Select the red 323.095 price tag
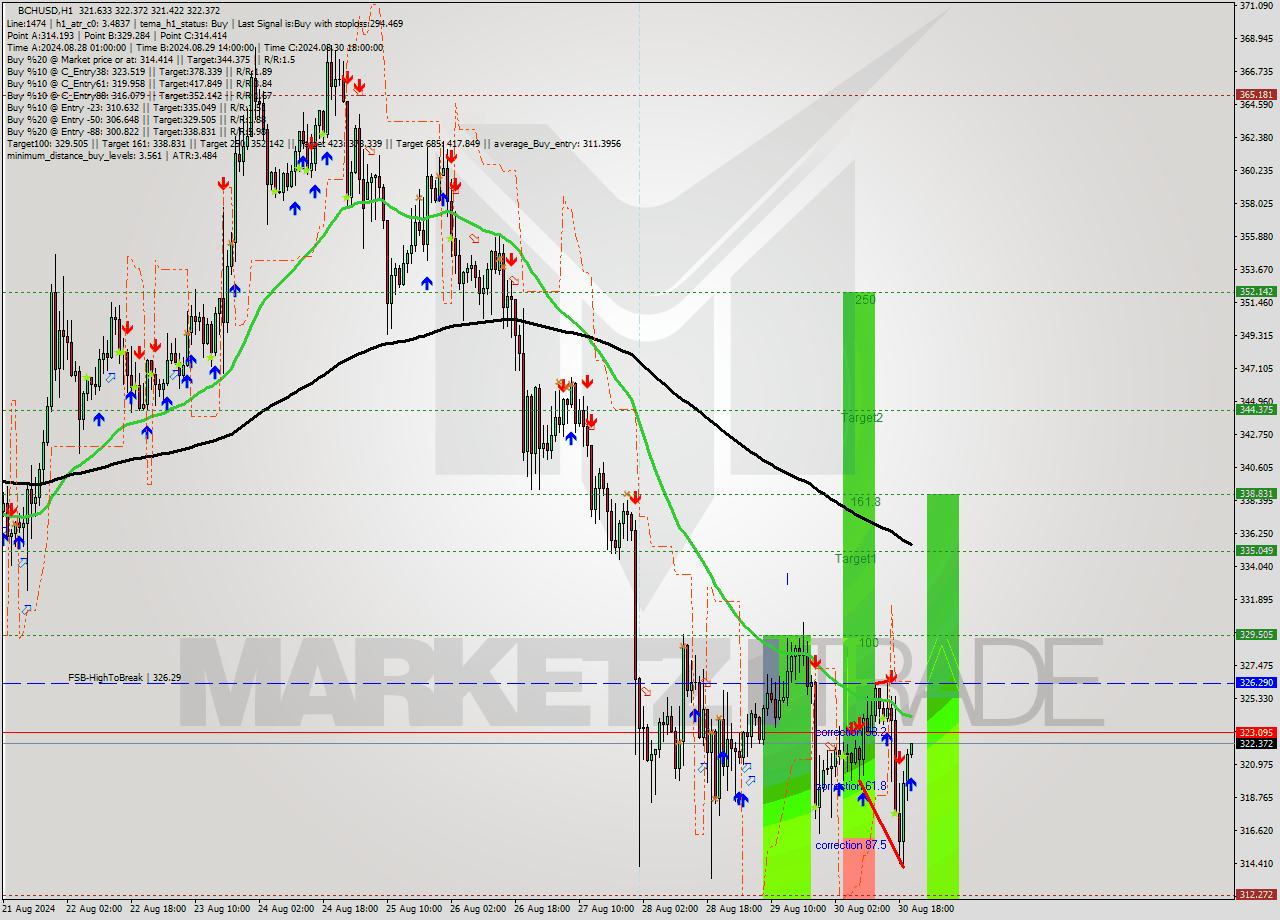 click(x=1256, y=732)
